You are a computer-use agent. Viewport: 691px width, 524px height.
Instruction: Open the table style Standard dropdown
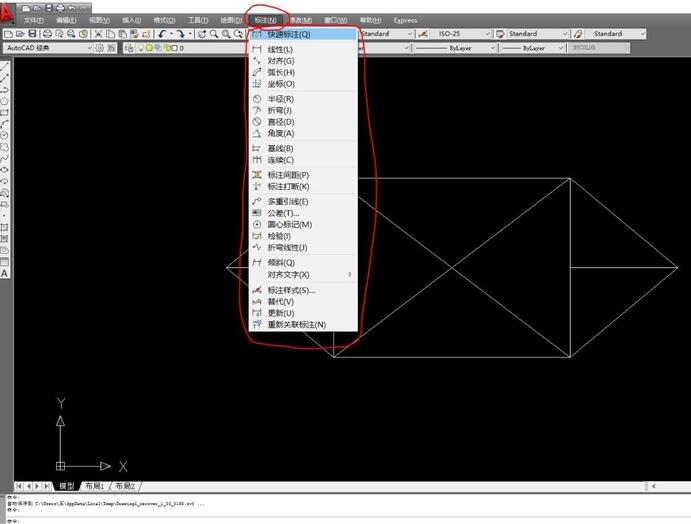coord(537,33)
